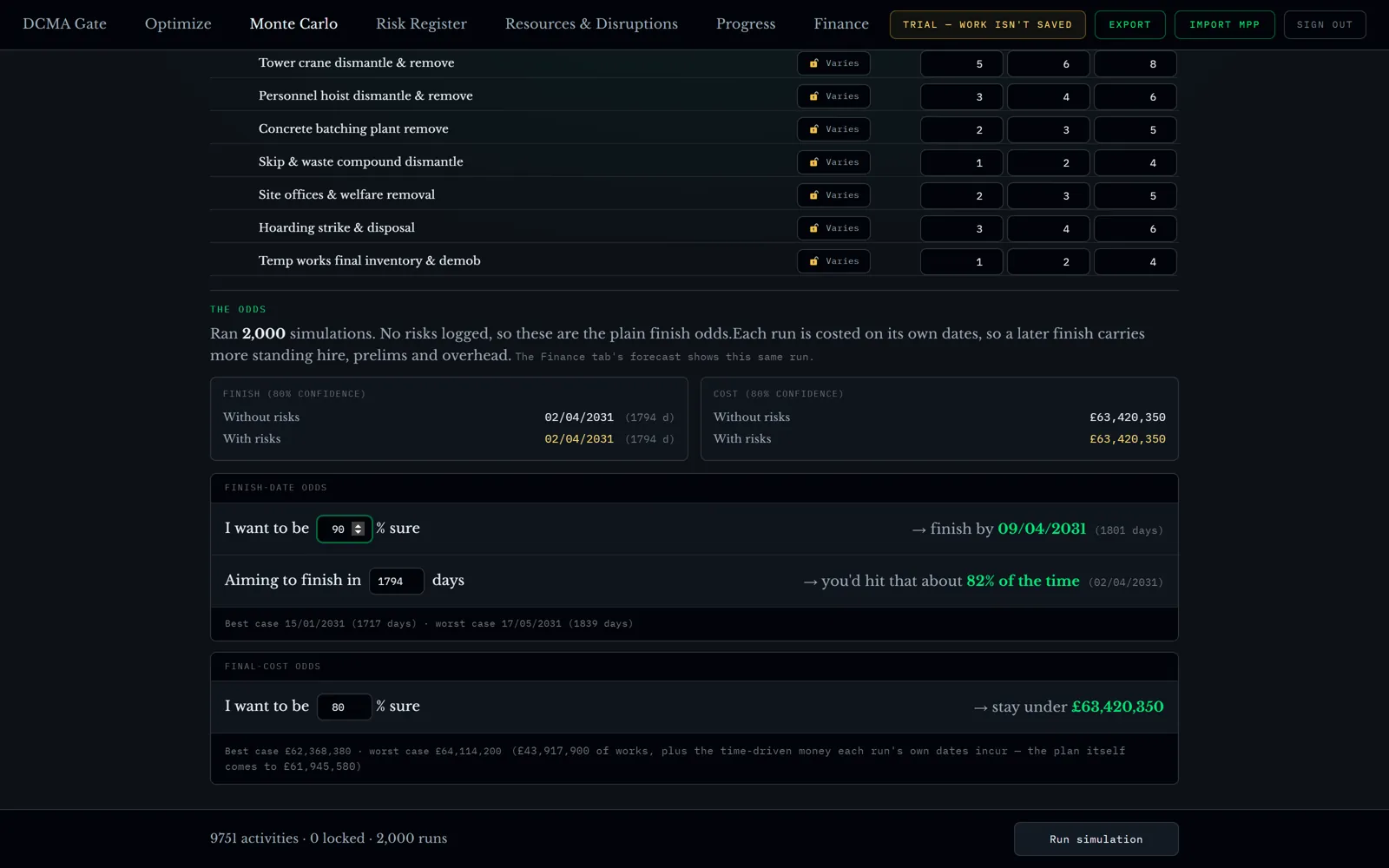Click the unlock icon for Temp works final inventory
The width and height of the screenshot is (1389, 868).
[x=813, y=261]
